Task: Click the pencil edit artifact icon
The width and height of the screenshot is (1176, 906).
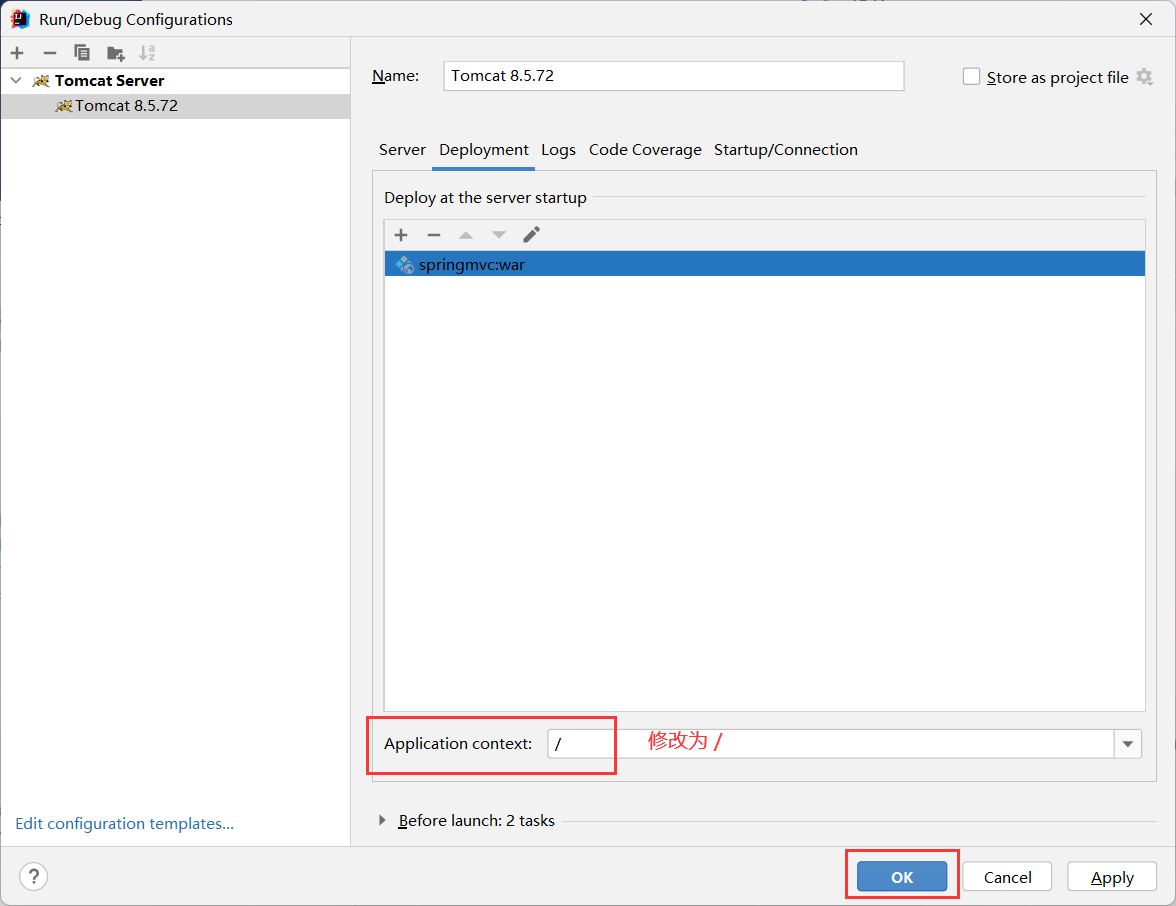Action: (531, 235)
